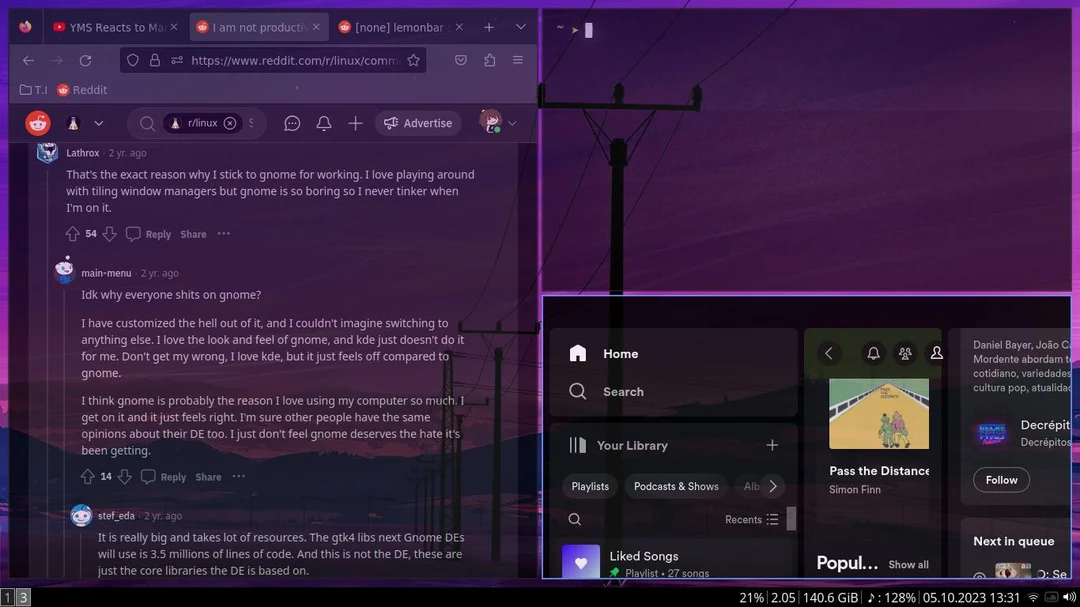
Task: Open the Reddit profile avatar dropdown
Action: click(490, 122)
